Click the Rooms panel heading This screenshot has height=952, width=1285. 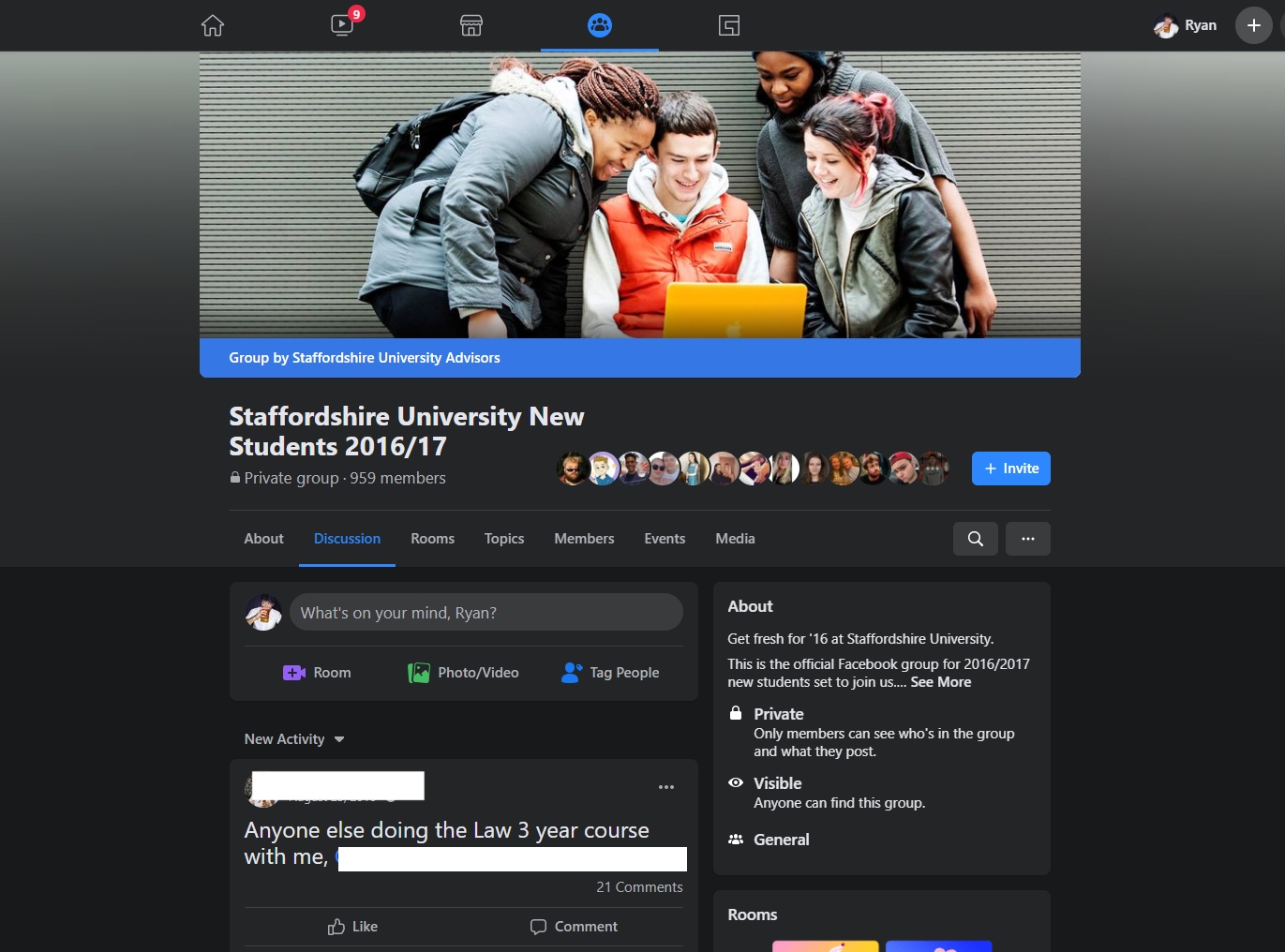coord(753,915)
